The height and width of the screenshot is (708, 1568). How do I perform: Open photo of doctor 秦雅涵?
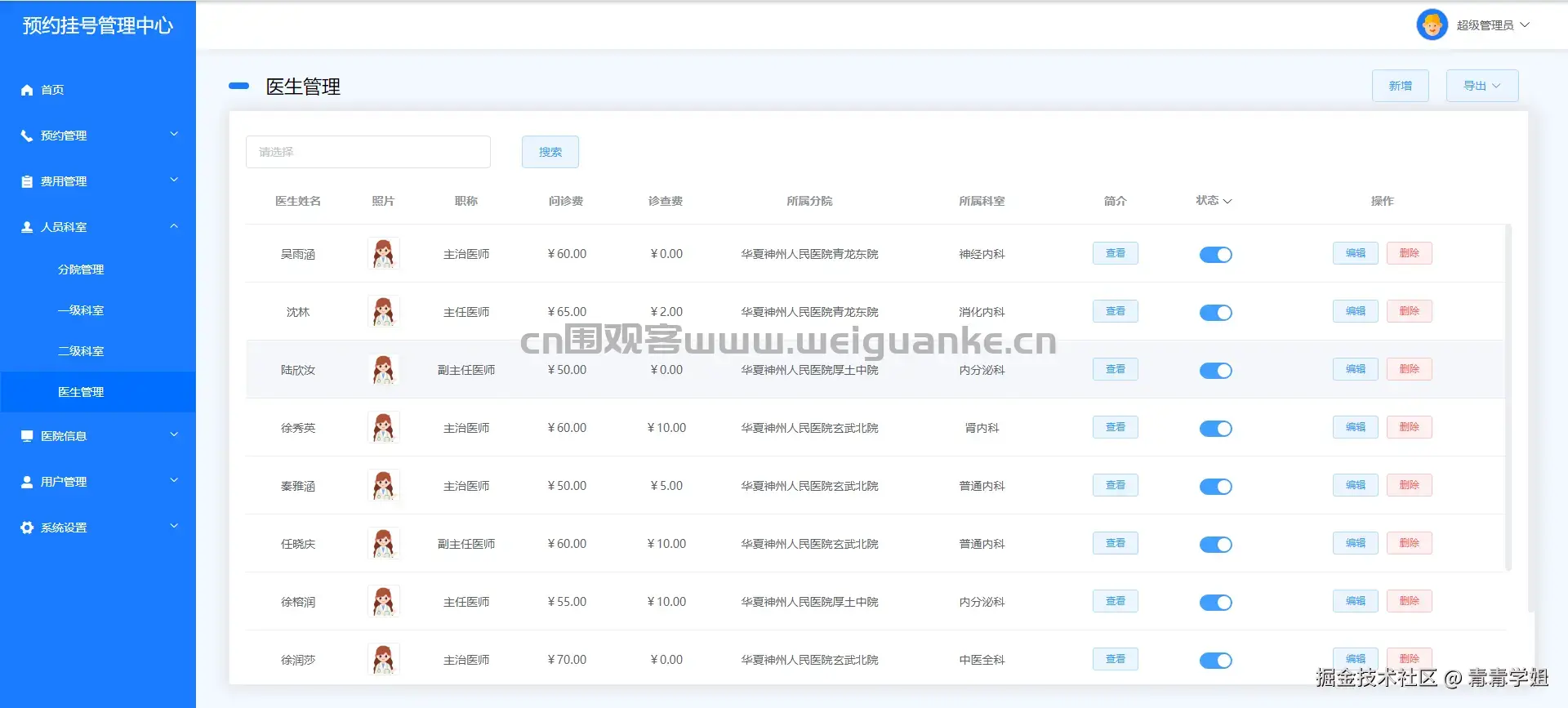tap(384, 486)
